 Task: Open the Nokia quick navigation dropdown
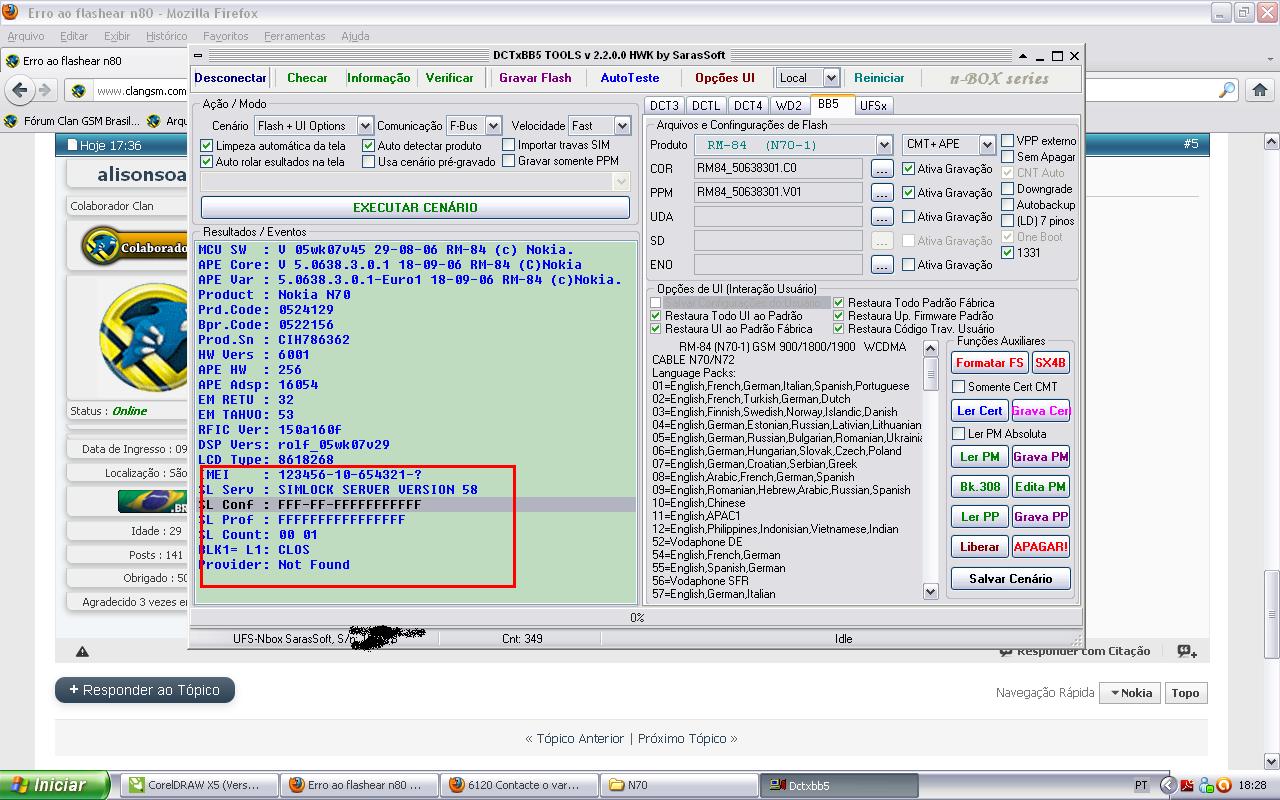[x=1130, y=693]
